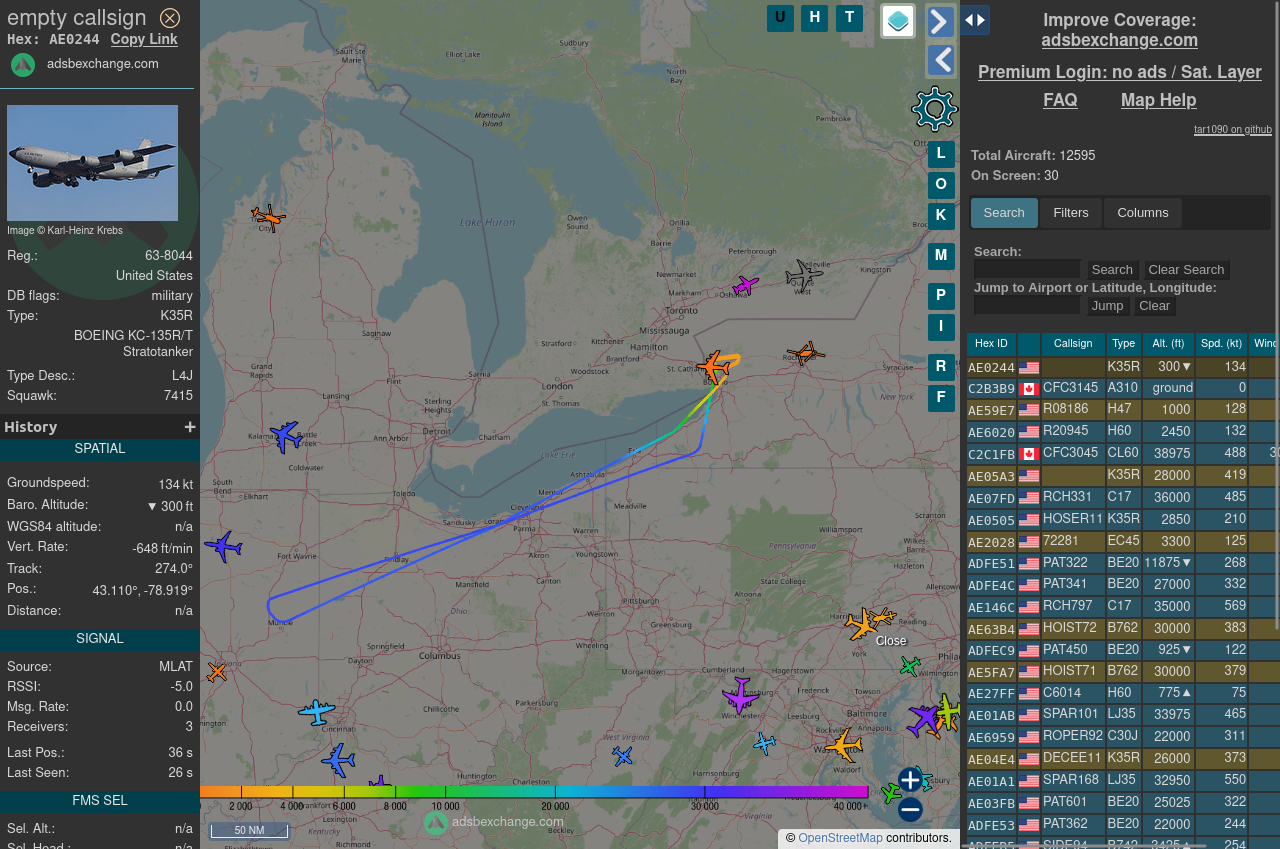
Task: Open the KC-135 aircraft photo thumbnail
Action: tap(92, 163)
